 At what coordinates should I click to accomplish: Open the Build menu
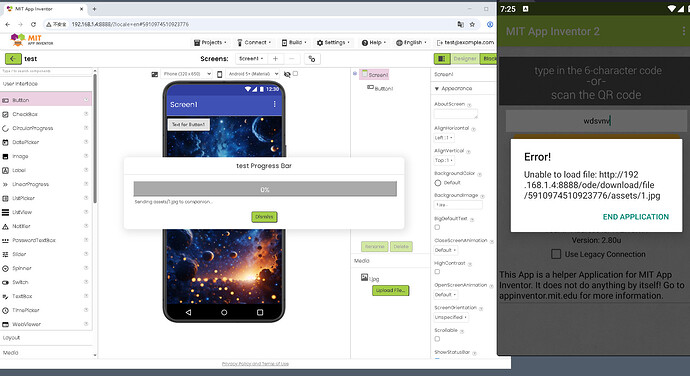tap(294, 42)
